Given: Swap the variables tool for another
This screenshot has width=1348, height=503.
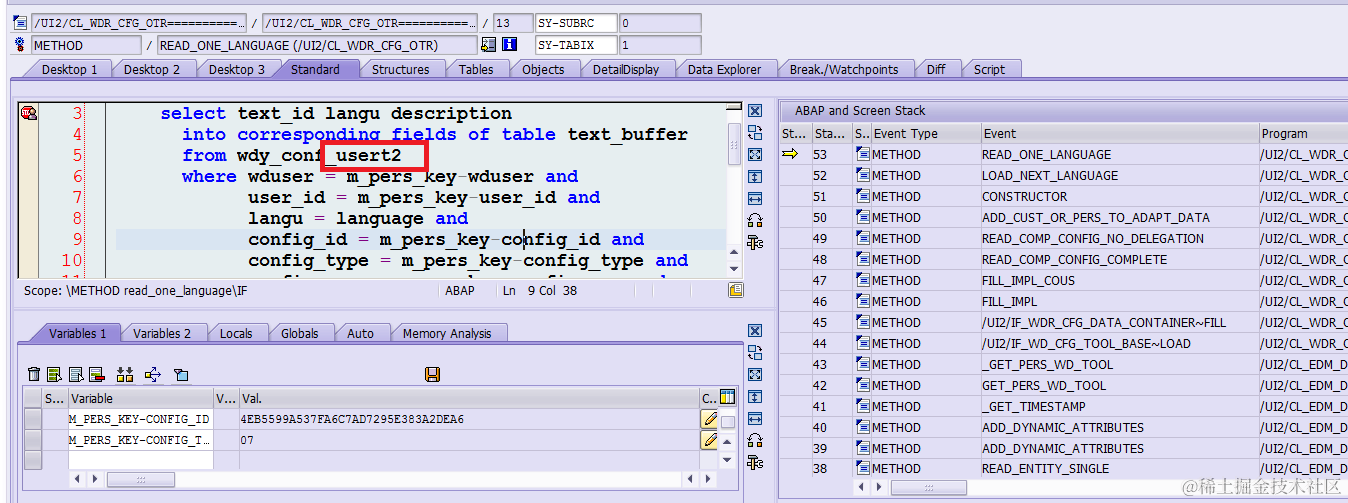Looking at the screenshot, I should [755, 353].
